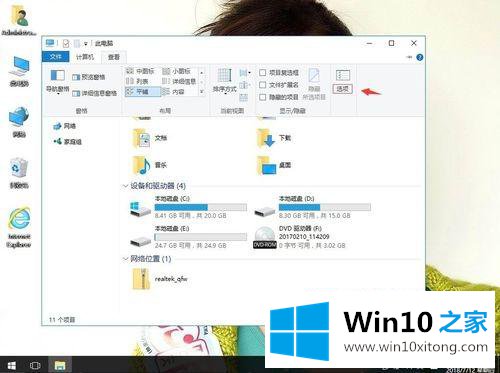This screenshot has height=373, width=500.
Task: Click the Internet Explorer desktop icon
Action: (19, 228)
